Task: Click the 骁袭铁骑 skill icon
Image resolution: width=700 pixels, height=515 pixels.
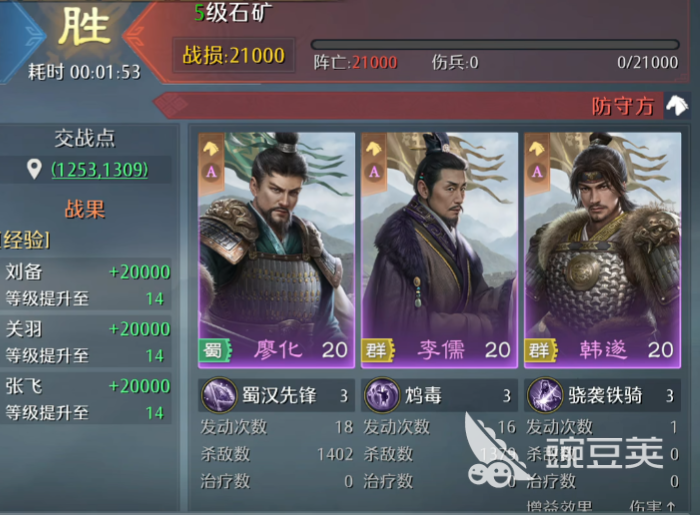Action: click(x=545, y=395)
